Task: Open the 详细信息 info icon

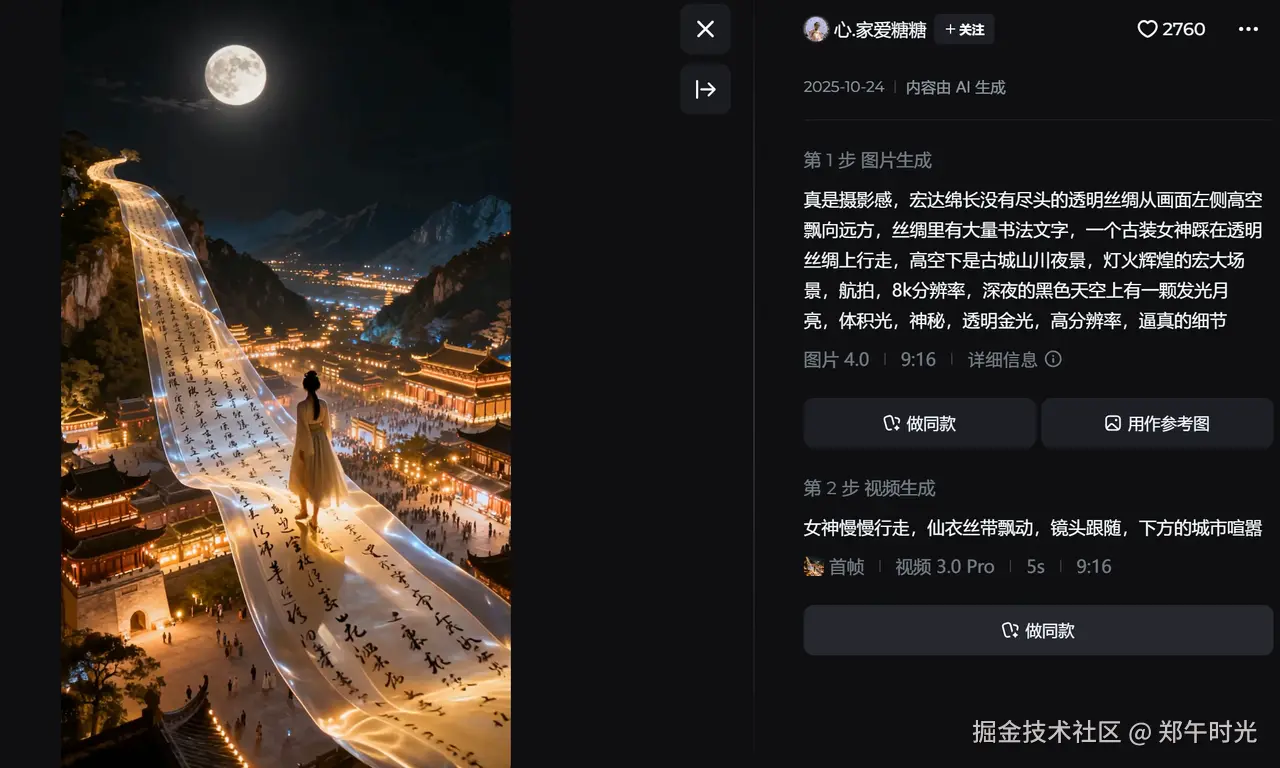Action: point(1053,359)
